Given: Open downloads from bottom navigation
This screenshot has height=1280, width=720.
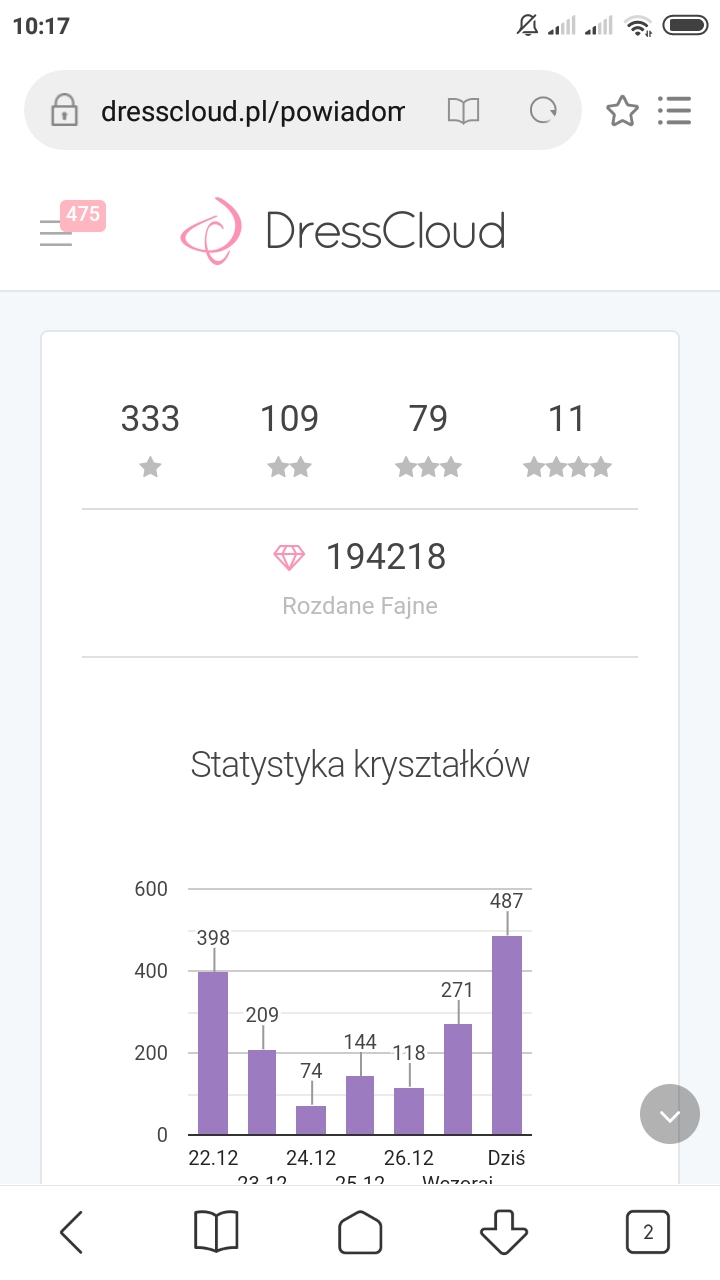Looking at the screenshot, I should [504, 1232].
